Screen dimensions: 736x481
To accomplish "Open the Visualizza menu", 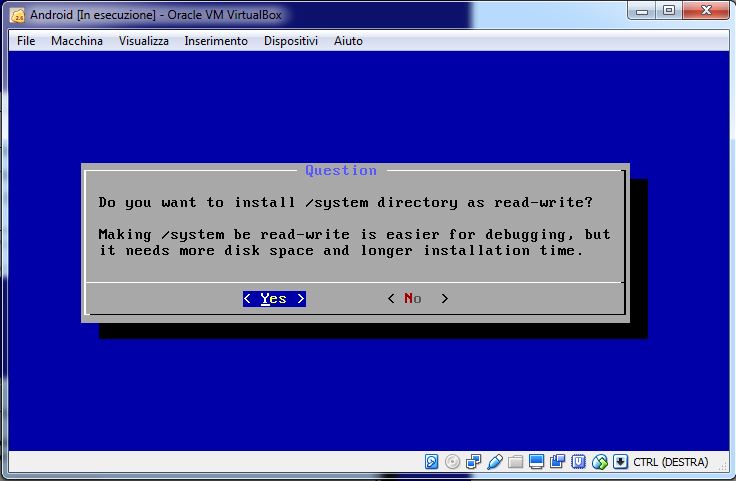I will (143, 41).
